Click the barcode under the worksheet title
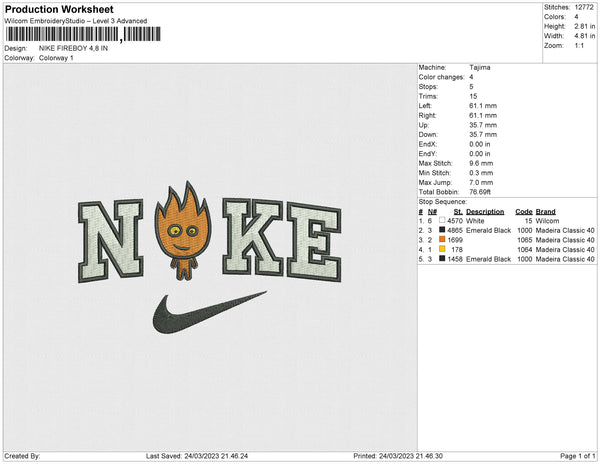 point(83,34)
